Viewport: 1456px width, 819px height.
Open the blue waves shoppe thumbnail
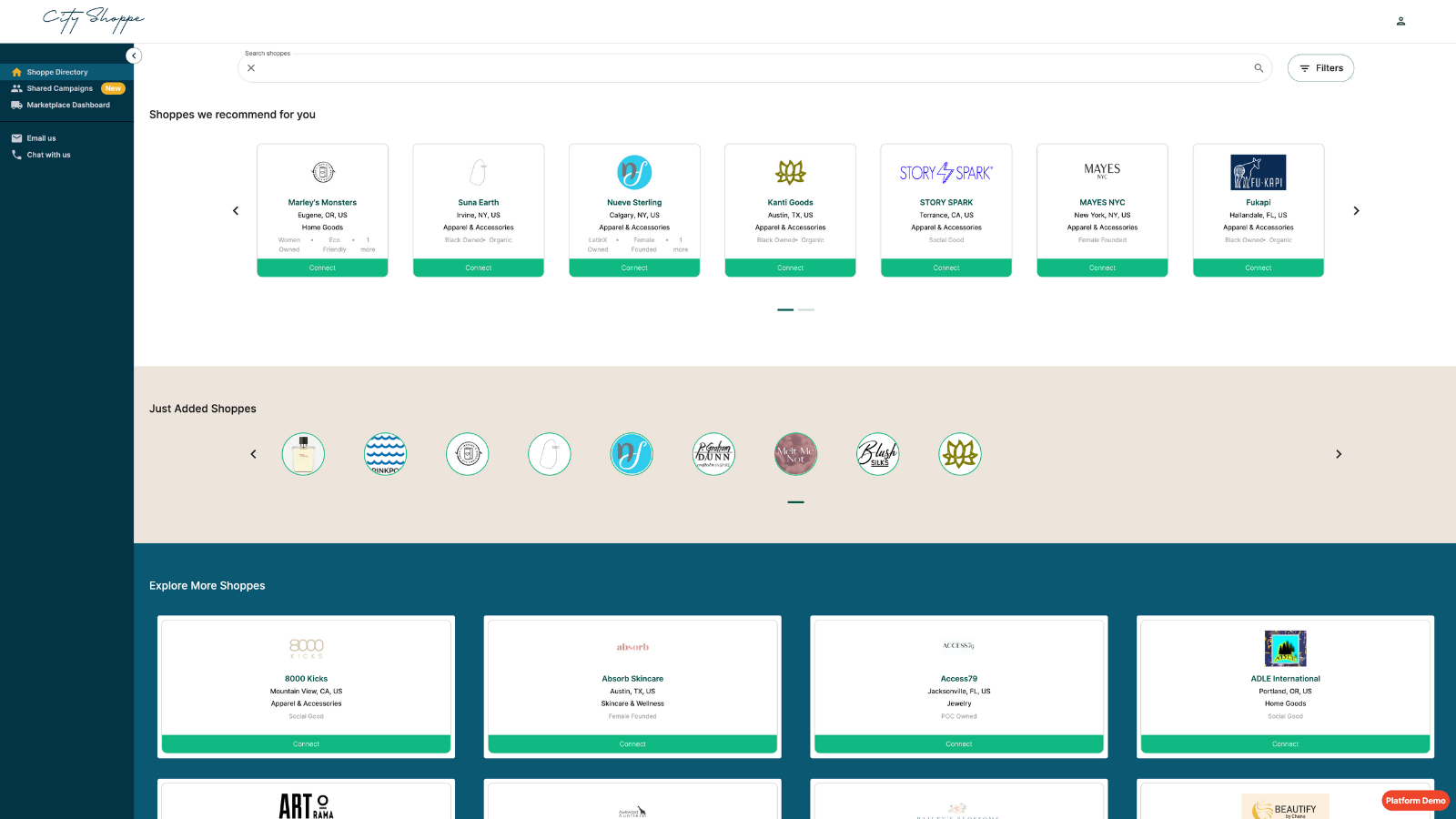pyautogui.click(x=386, y=454)
